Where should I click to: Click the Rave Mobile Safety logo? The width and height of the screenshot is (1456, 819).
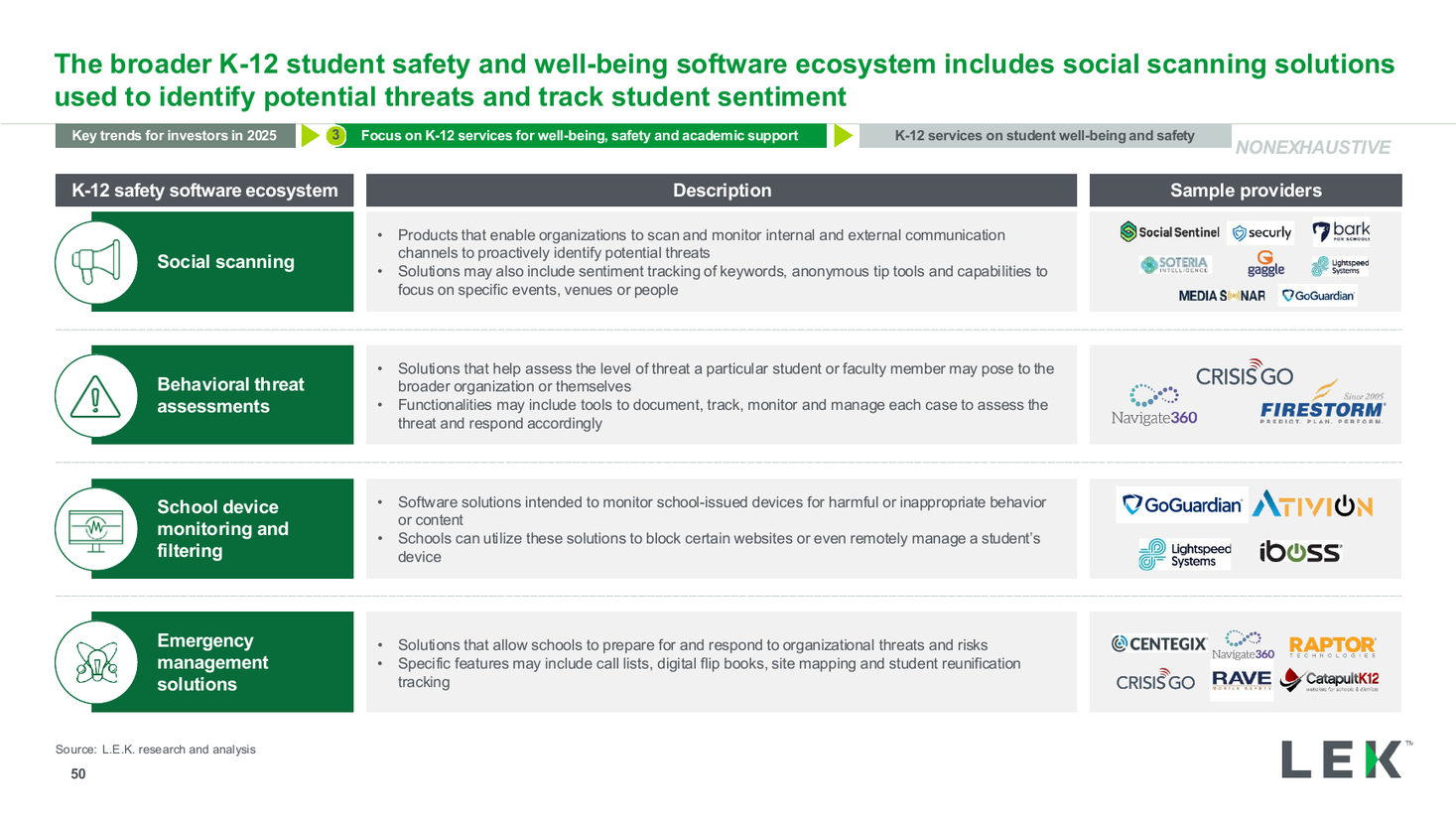click(1242, 681)
